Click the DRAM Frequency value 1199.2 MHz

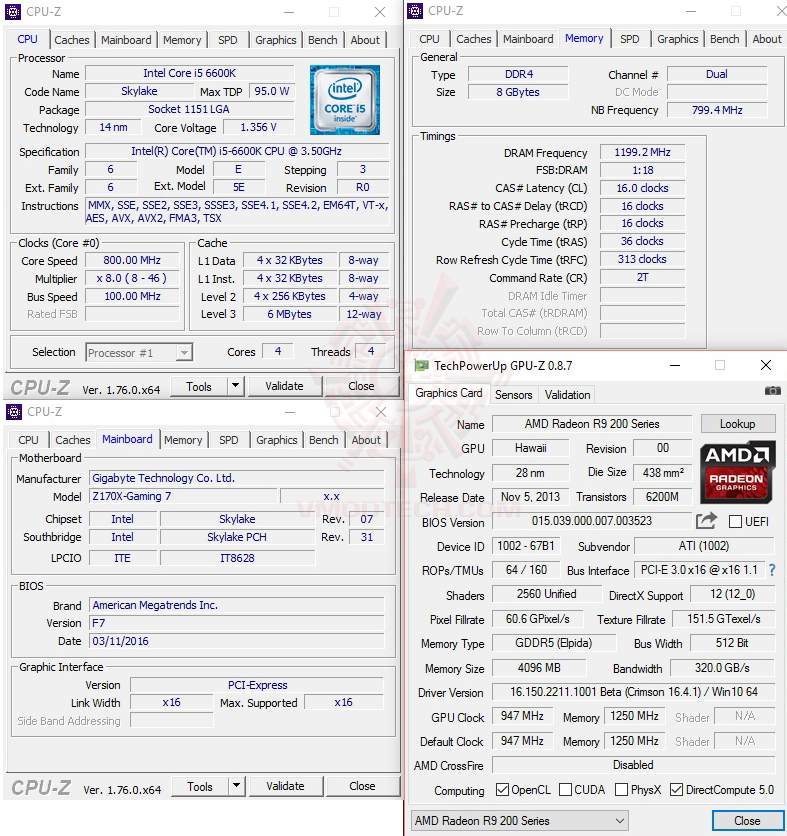click(x=642, y=152)
